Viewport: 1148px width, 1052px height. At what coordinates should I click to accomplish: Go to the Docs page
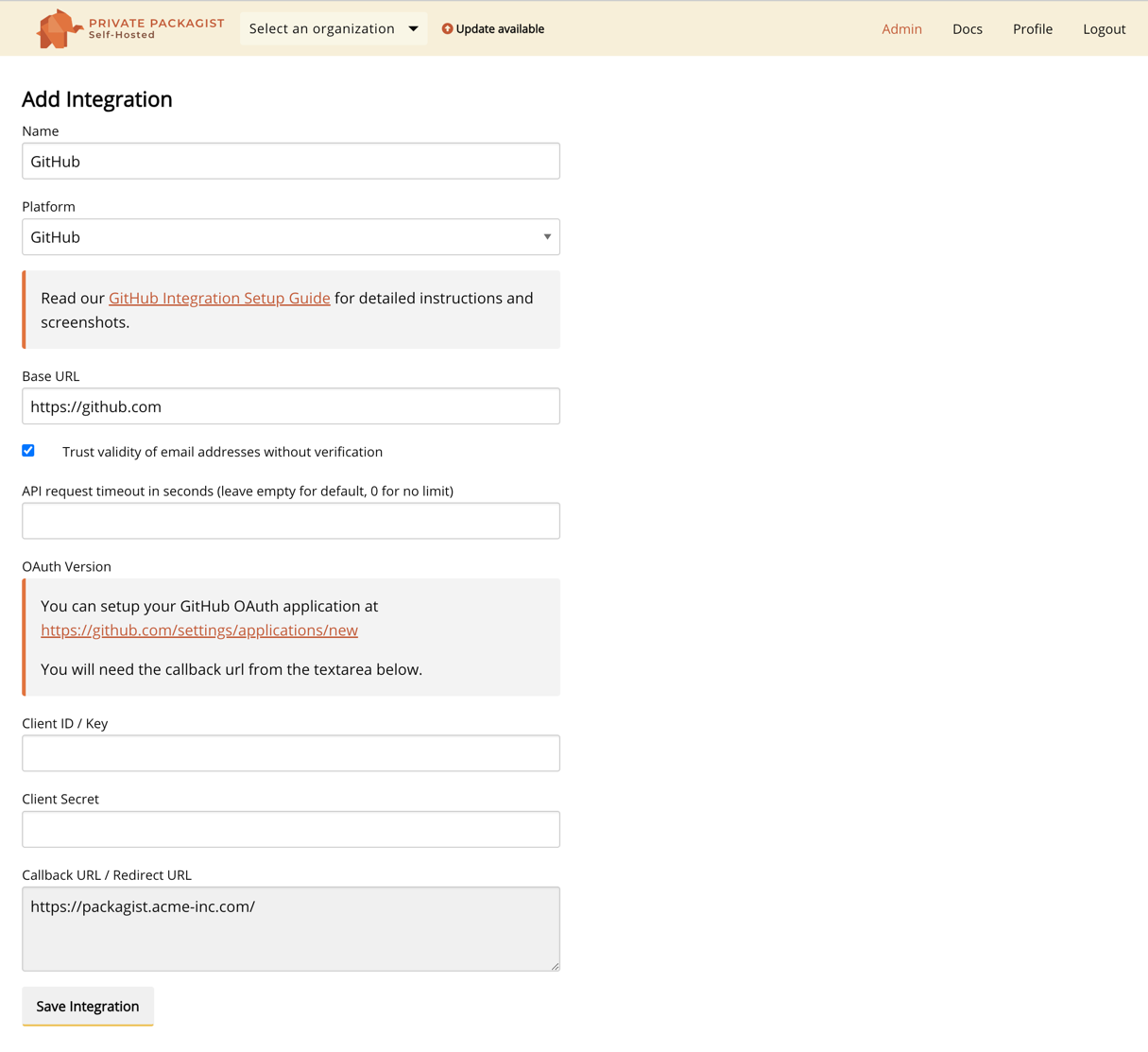967,29
